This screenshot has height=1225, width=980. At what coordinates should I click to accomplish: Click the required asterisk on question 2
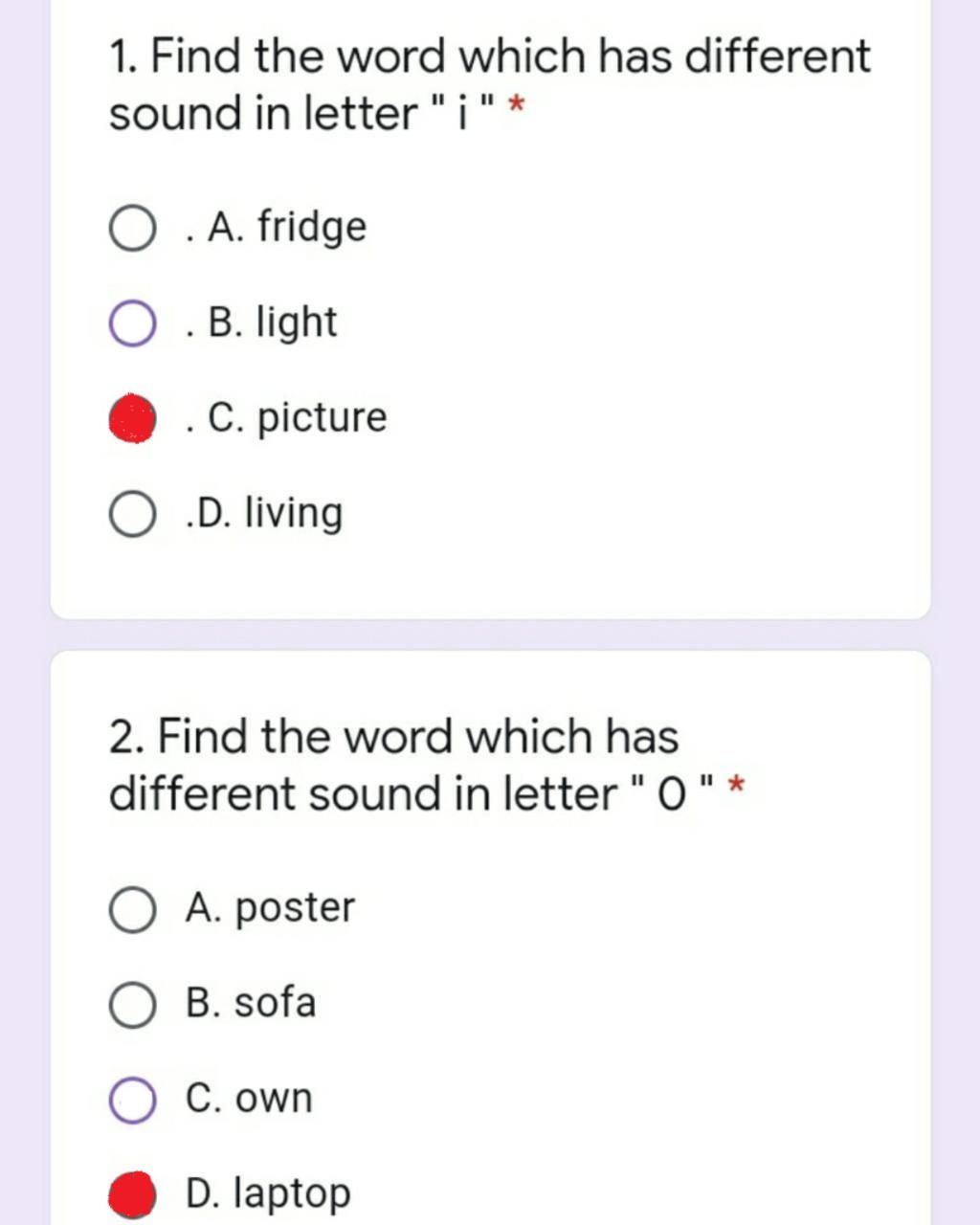736,788
